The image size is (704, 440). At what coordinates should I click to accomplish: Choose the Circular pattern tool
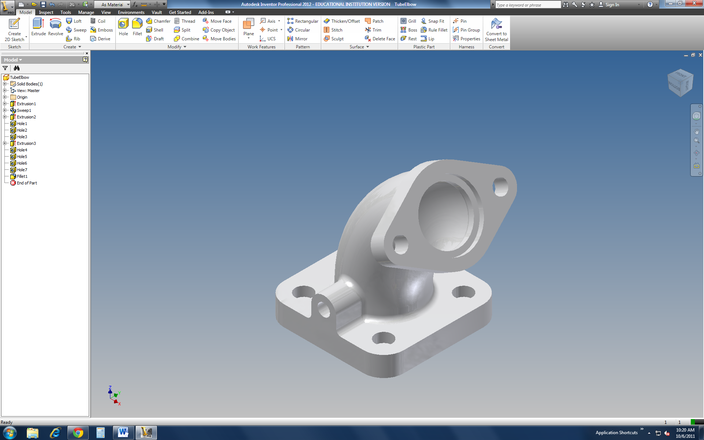click(299, 30)
